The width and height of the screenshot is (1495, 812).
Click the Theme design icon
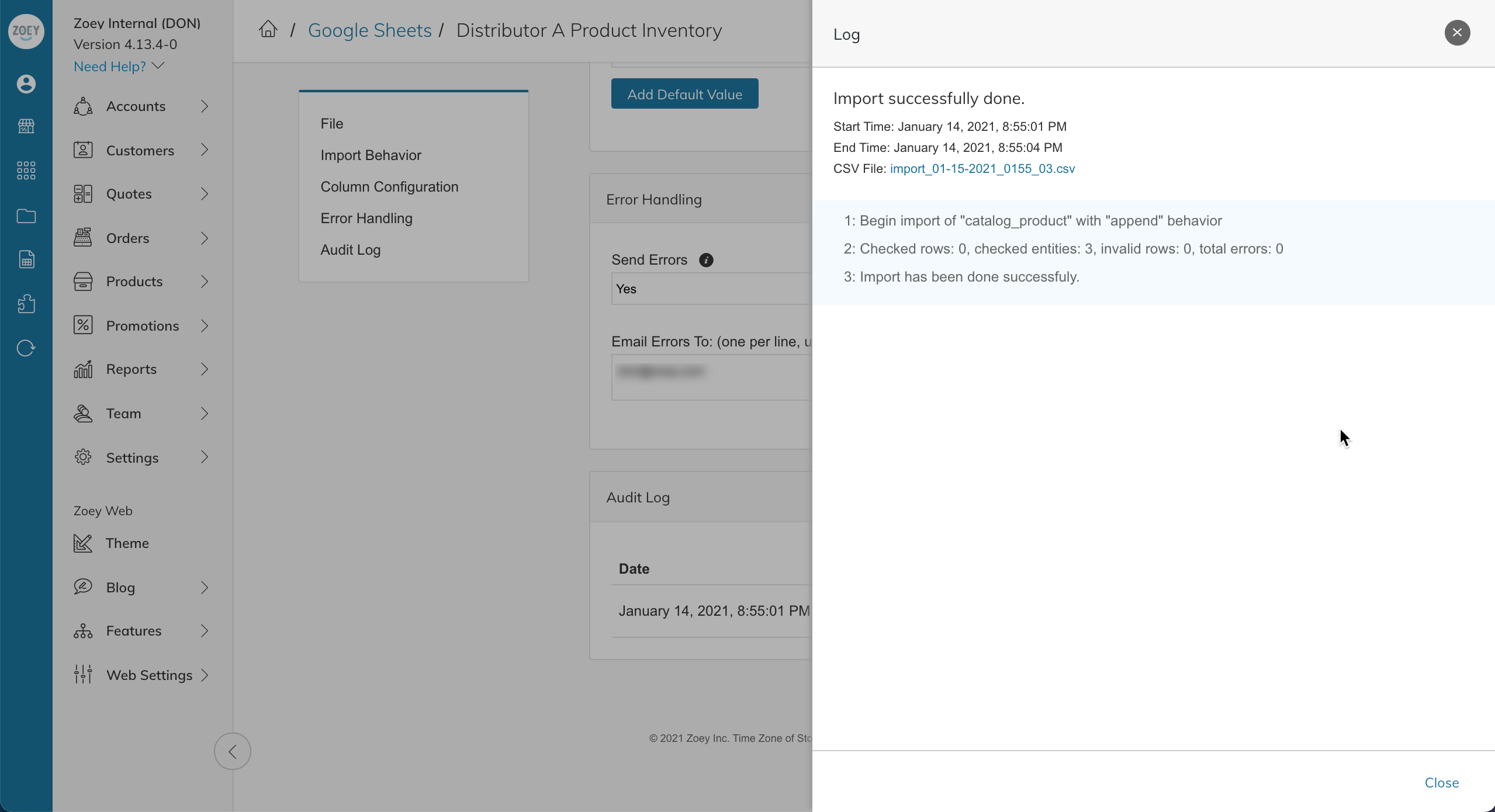[x=83, y=543]
